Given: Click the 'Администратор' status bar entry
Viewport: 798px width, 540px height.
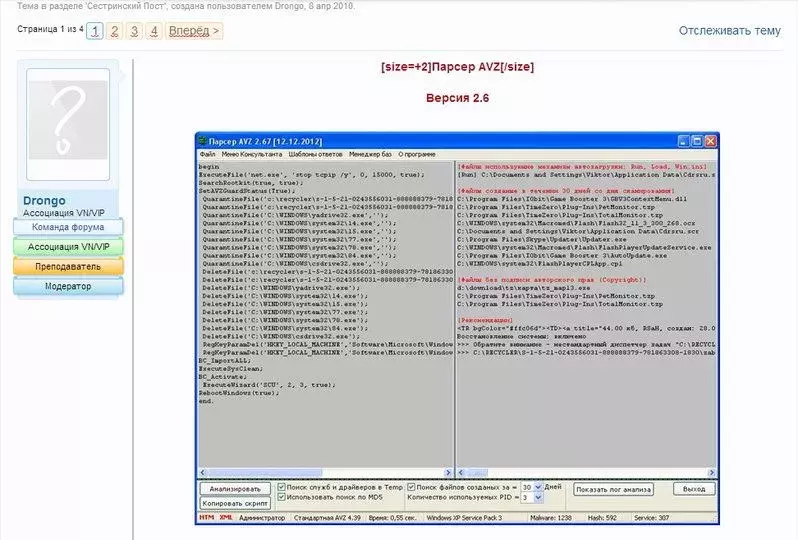Looking at the screenshot, I should coord(262,518).
